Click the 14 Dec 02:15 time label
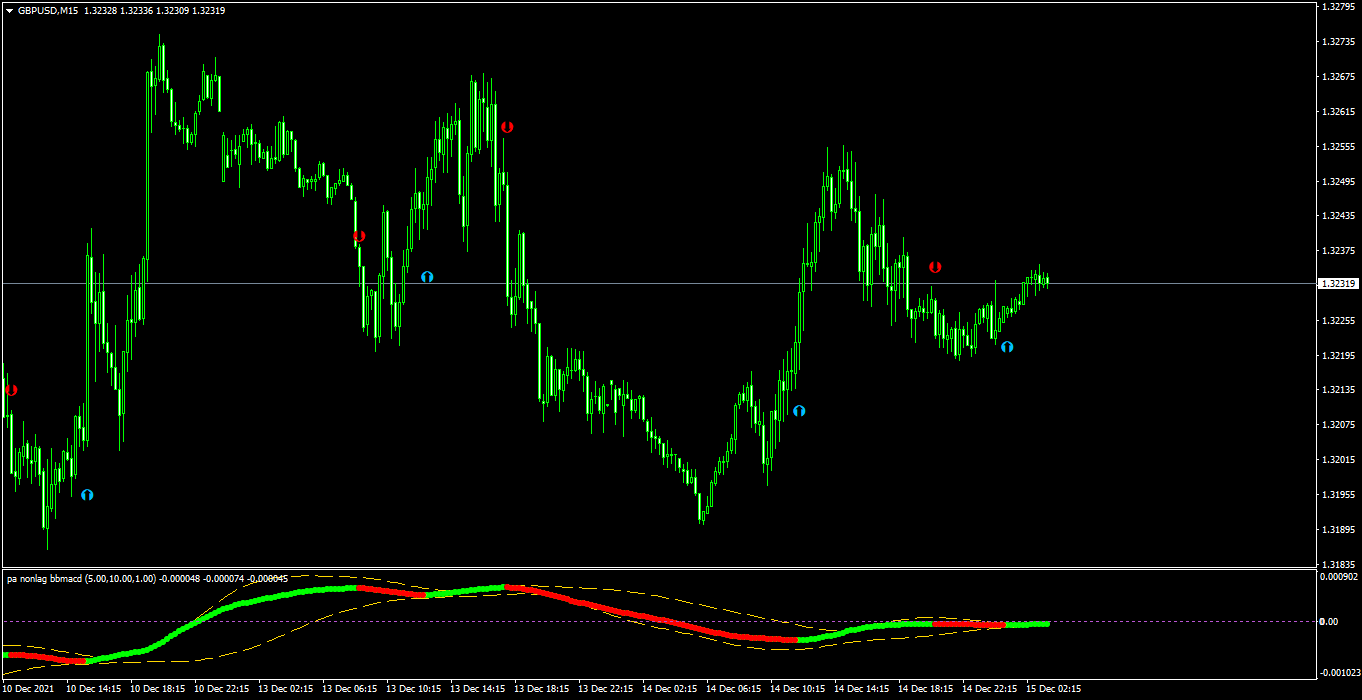Screen dimensions: 1362x700 [670, 690]
